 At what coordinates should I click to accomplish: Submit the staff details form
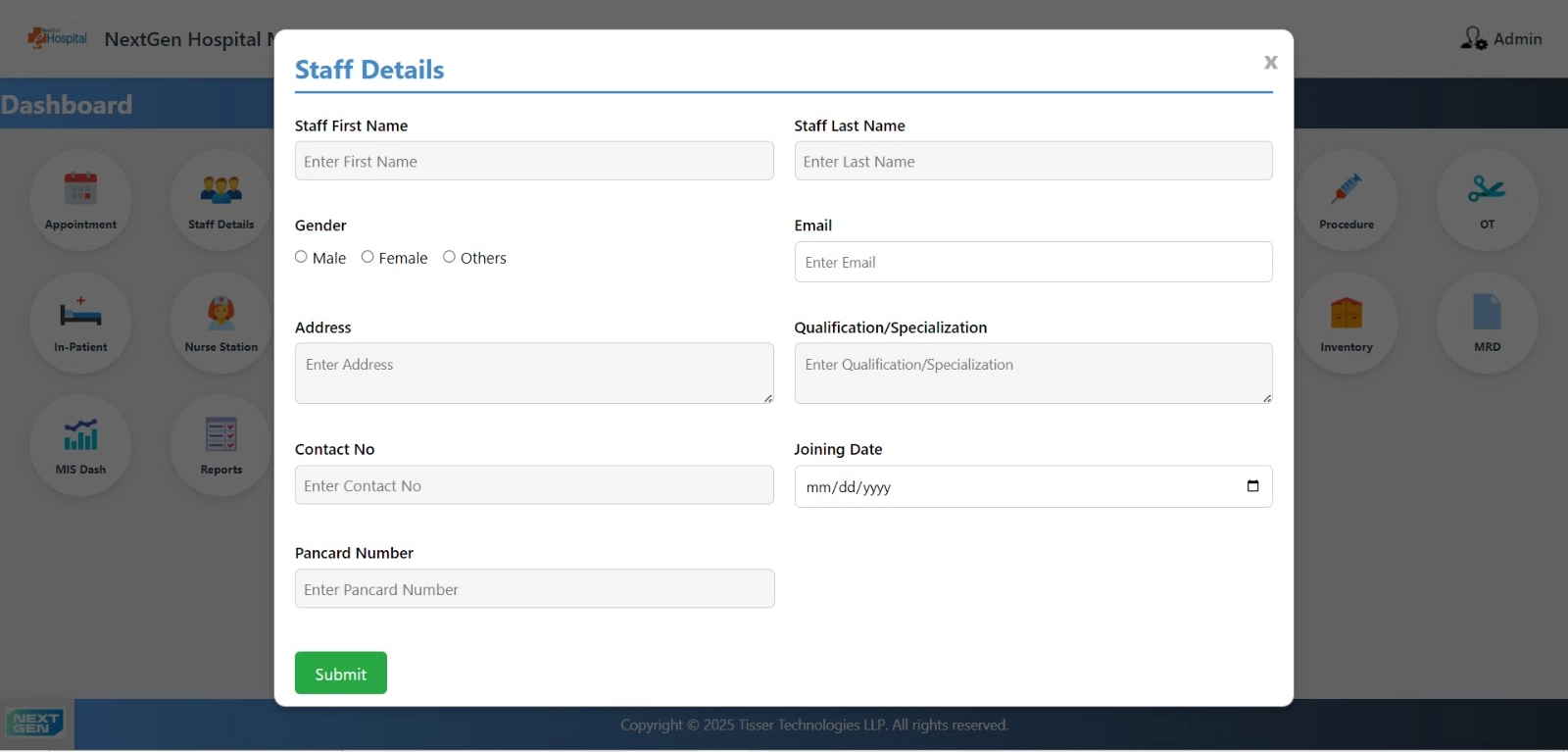tap(341, 673)
